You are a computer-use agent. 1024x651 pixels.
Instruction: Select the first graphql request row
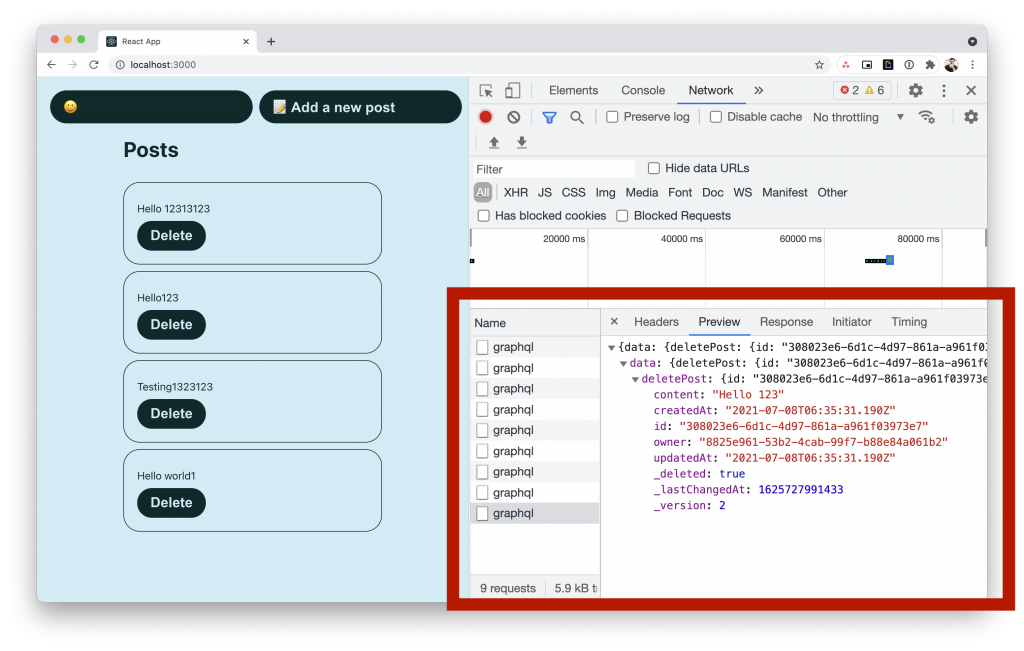click(535, 347)
